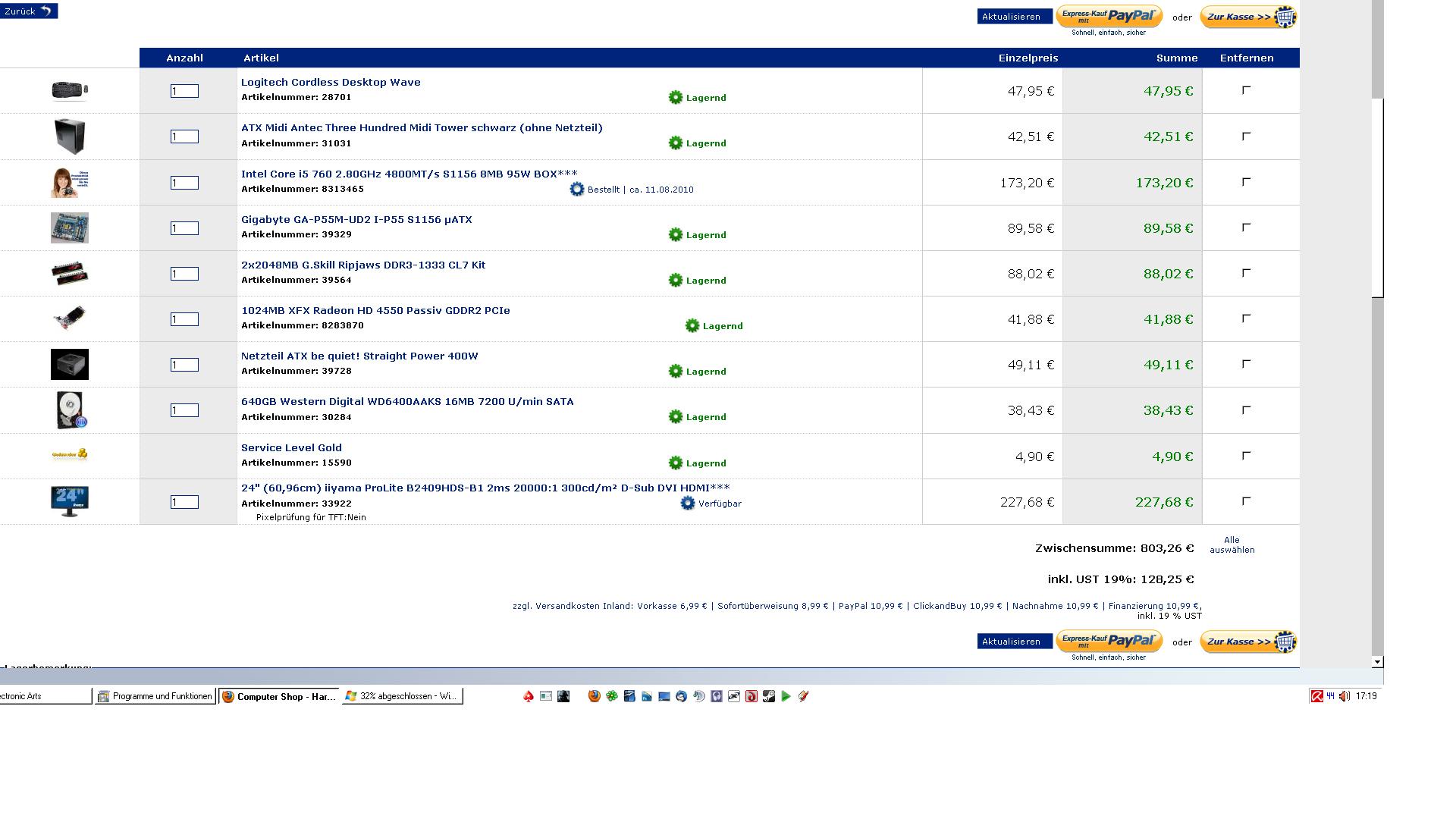The image size is (1456, 819).
Task: Click the Lagernd stock icon for Western Digital drive
Action: [x=676, y=416]
